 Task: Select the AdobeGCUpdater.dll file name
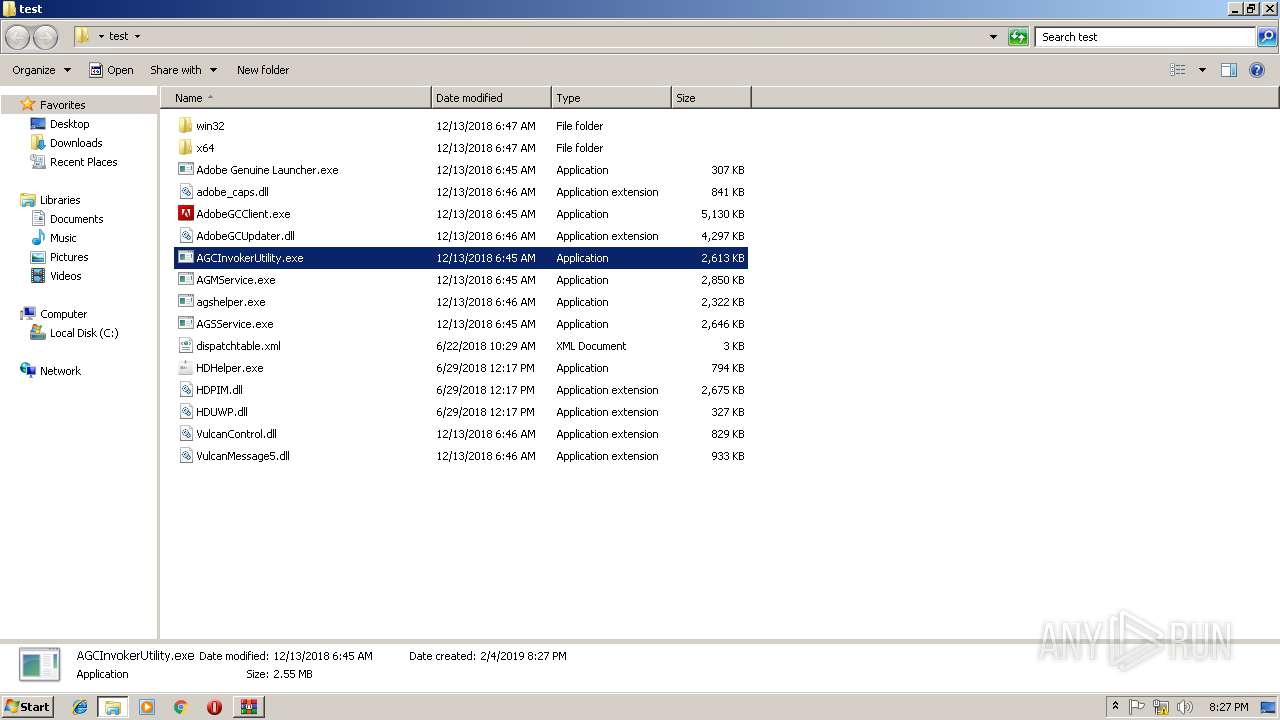point(245,236)
